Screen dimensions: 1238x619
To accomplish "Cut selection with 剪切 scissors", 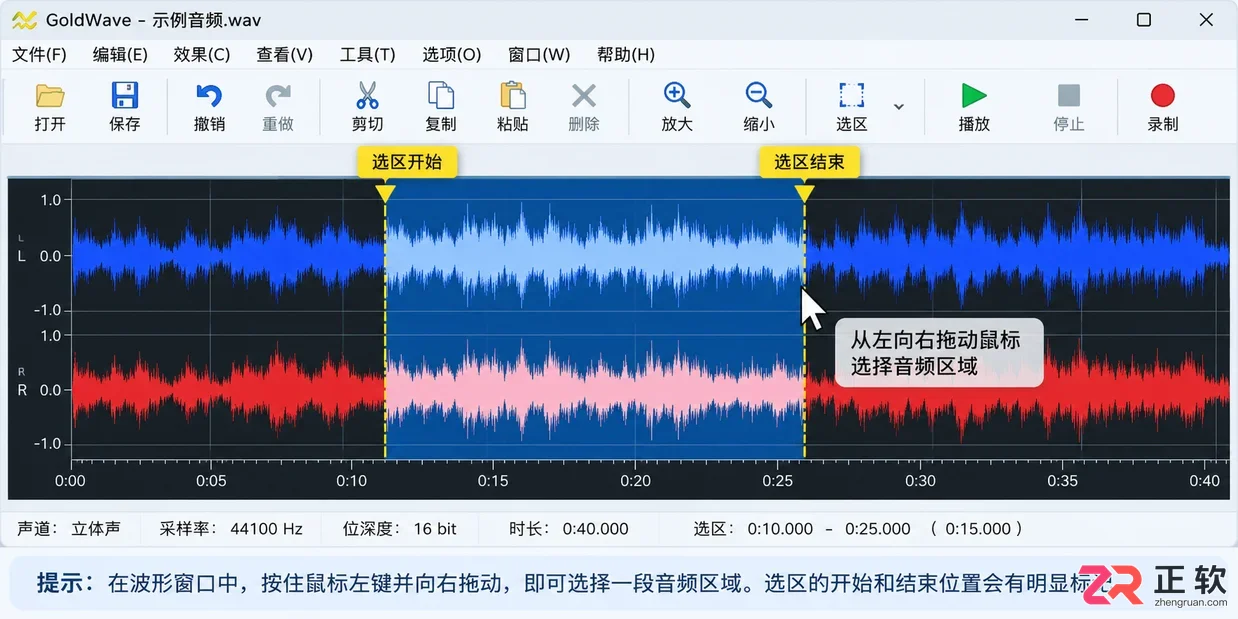I will click(367, 97).
